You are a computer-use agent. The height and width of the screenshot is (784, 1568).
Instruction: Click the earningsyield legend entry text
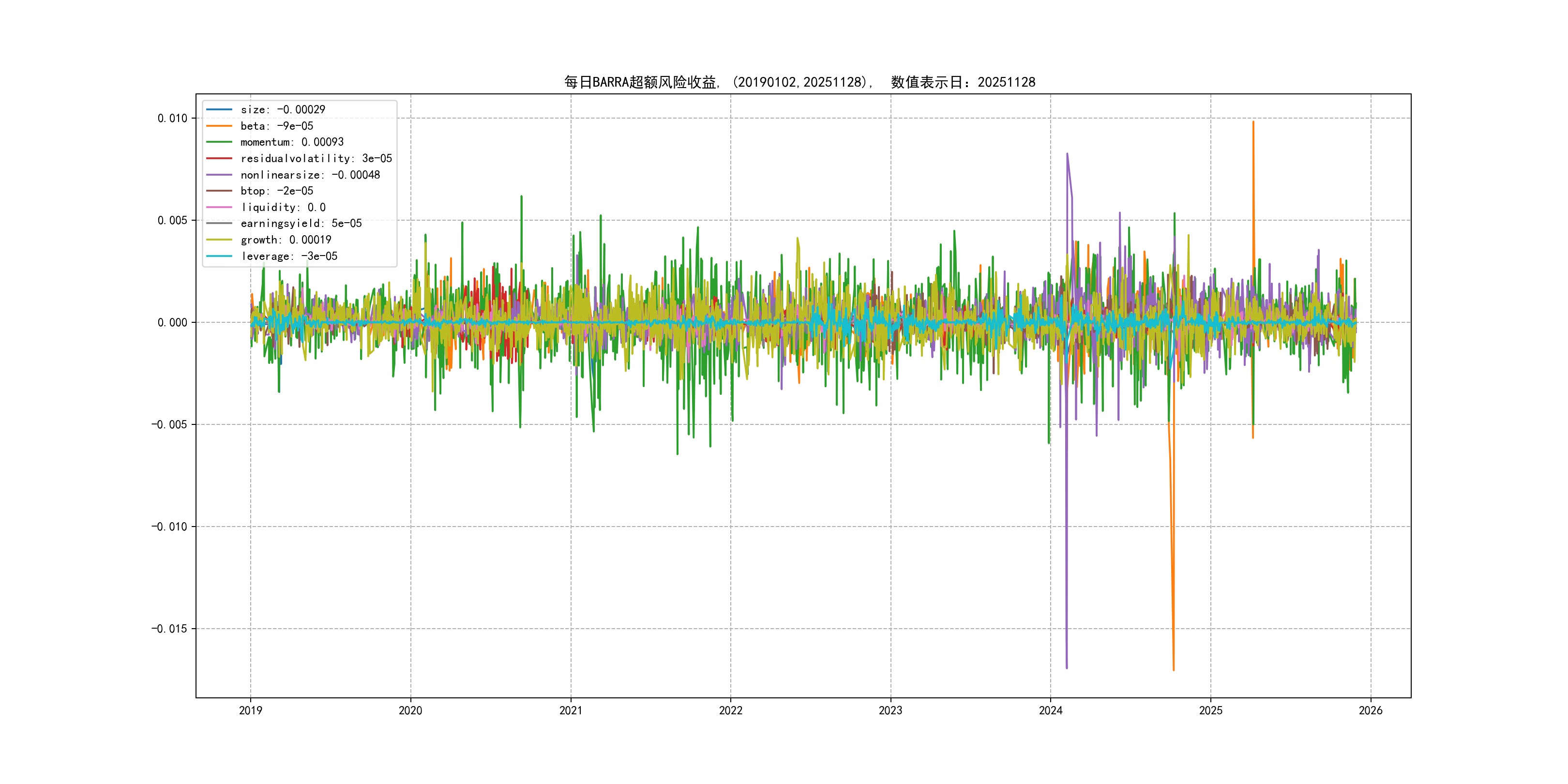pyautogui.click(x=301, y=224)
